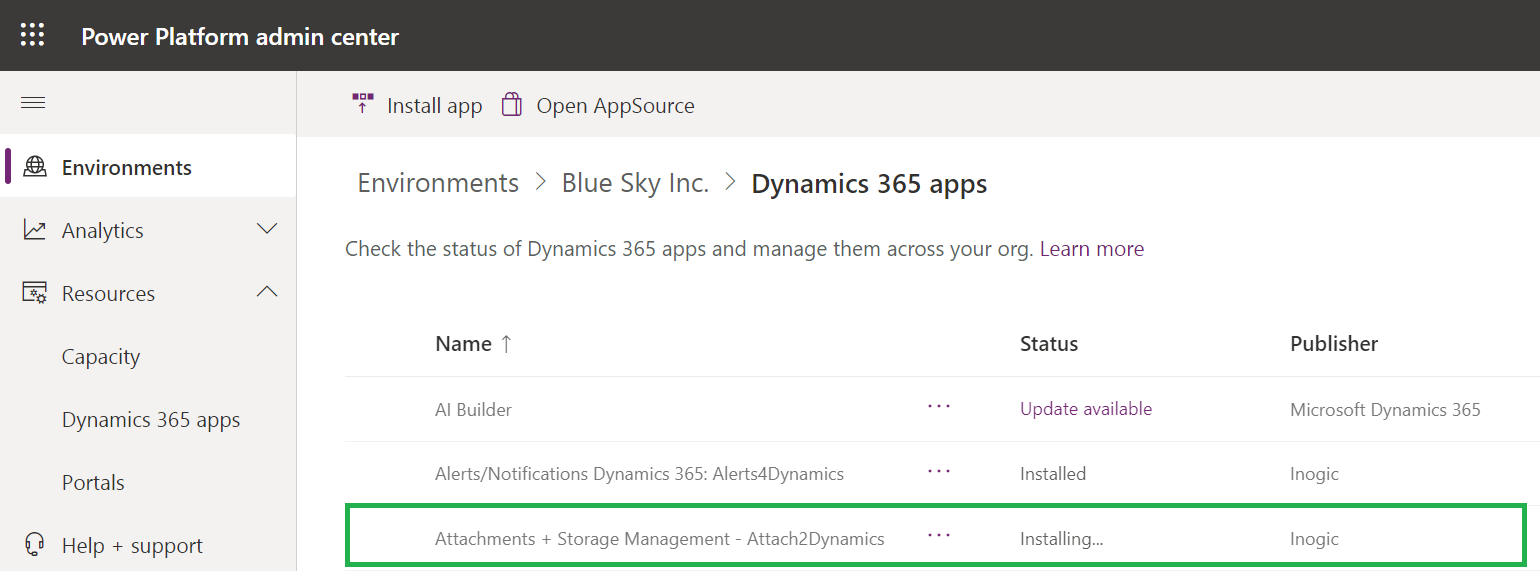Screen dimensions: 1540x571
Task: Sort by the Status column header
Action: pos(1049,343)
